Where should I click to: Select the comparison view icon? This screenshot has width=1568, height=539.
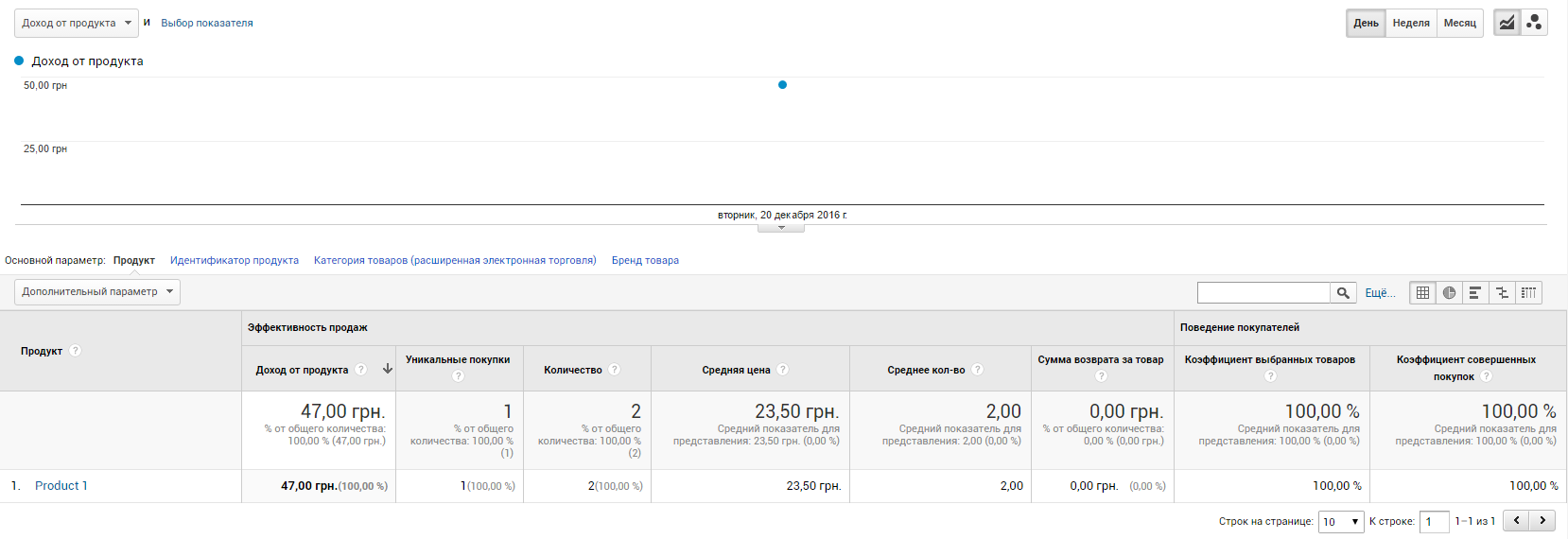[1502, 293]
